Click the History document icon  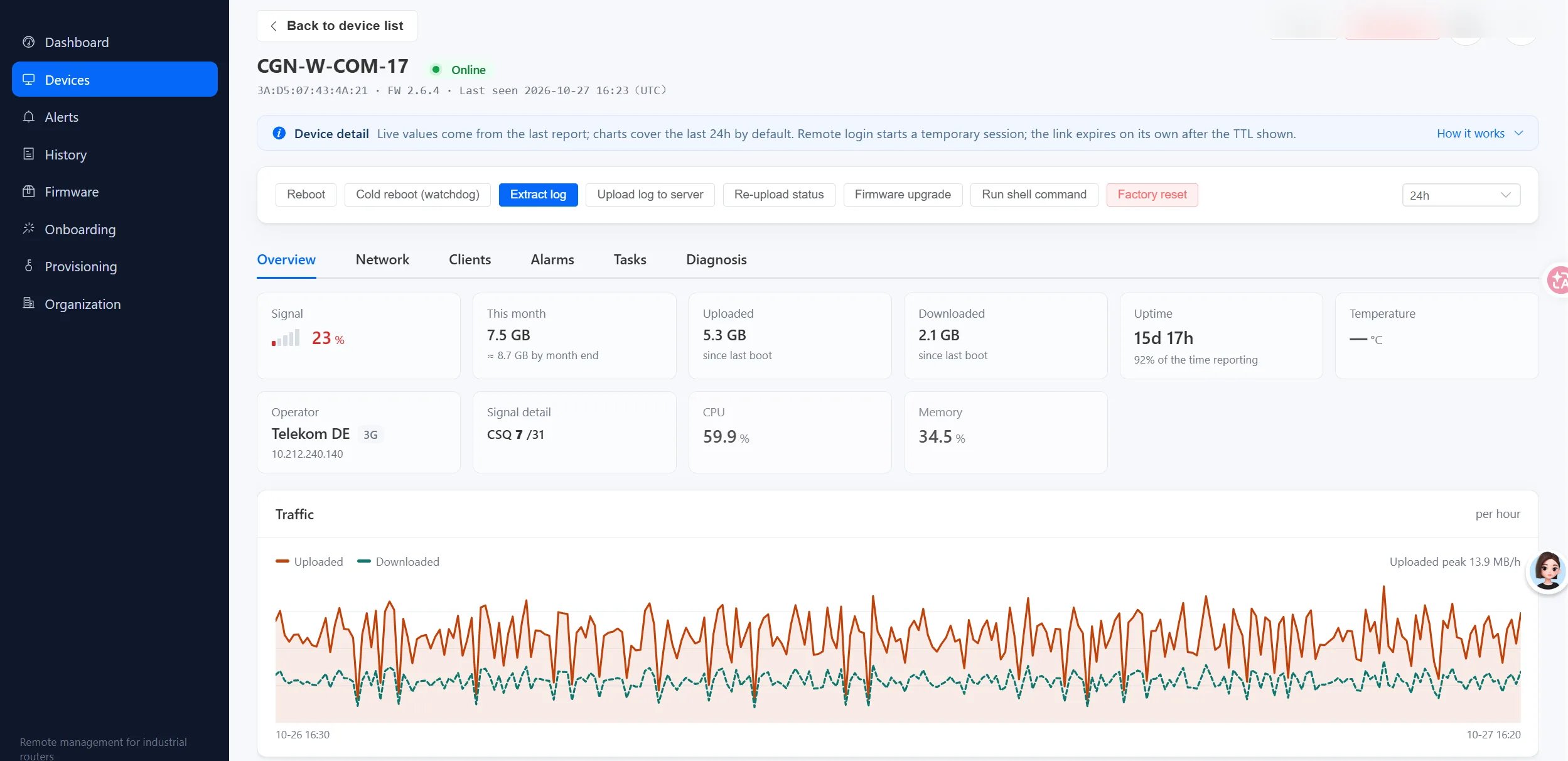pos(28,154)
